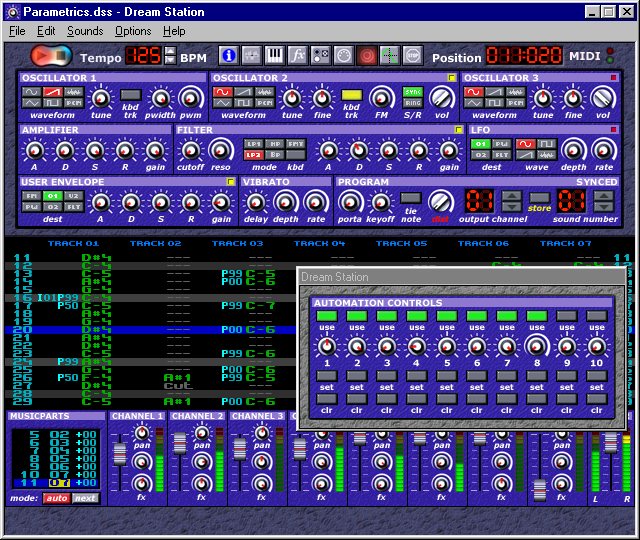Enable the LP1 filter mode
The image size is (640, 540).
(x=253, y=144)
